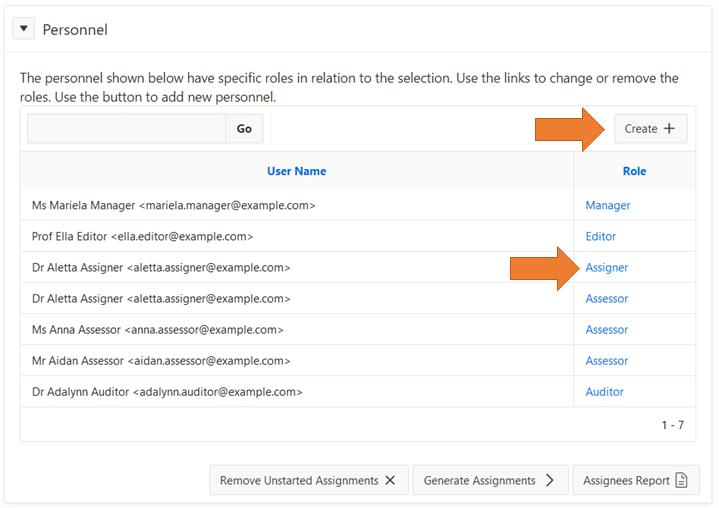This screenshot has height=508, width=719.
Task: Open Ms Anna Assessor's Assessor role link
Action: click(607, 329)
